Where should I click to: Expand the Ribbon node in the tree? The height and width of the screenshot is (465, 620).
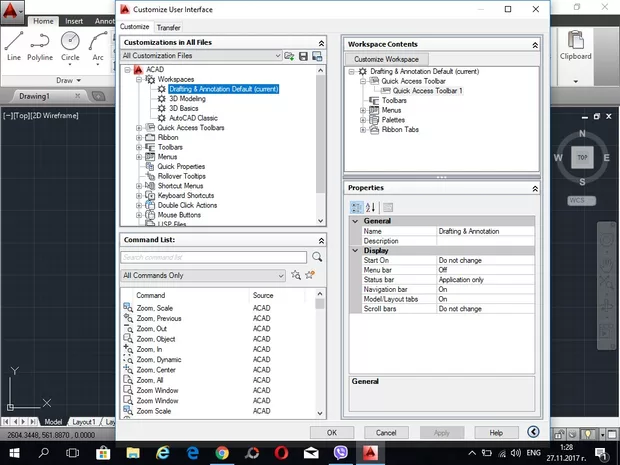point(139,137)
